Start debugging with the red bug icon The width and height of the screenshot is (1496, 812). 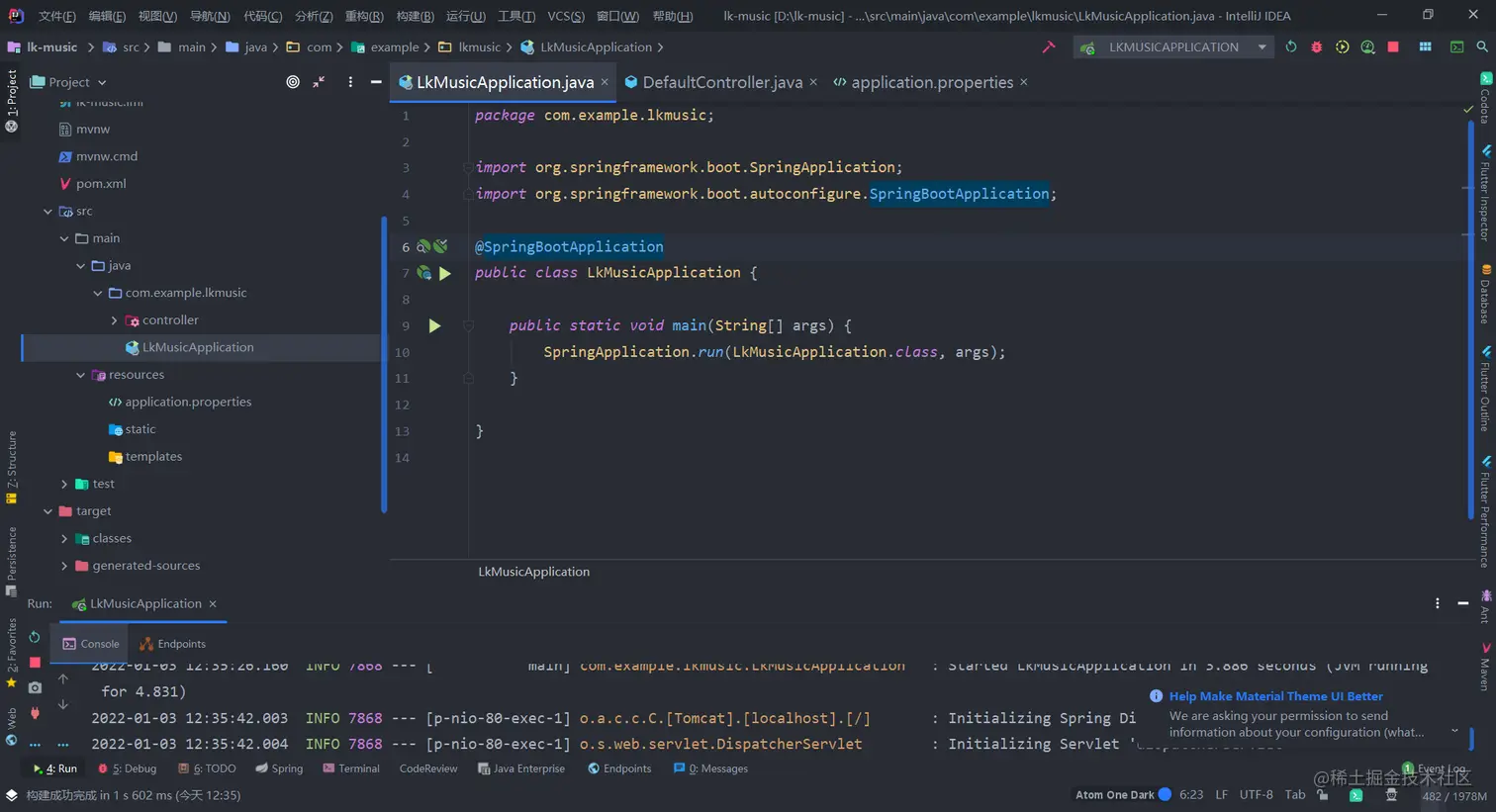coord(1316,46)
